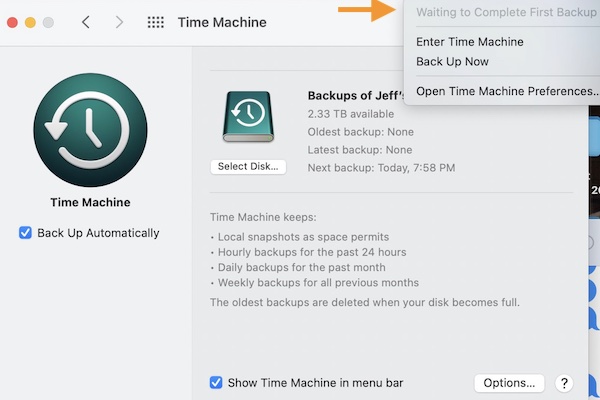The width and height of the screenshot is (600, 400).
Task: Click Time Machine label under clock icon
Action: [x=90, y=202]
